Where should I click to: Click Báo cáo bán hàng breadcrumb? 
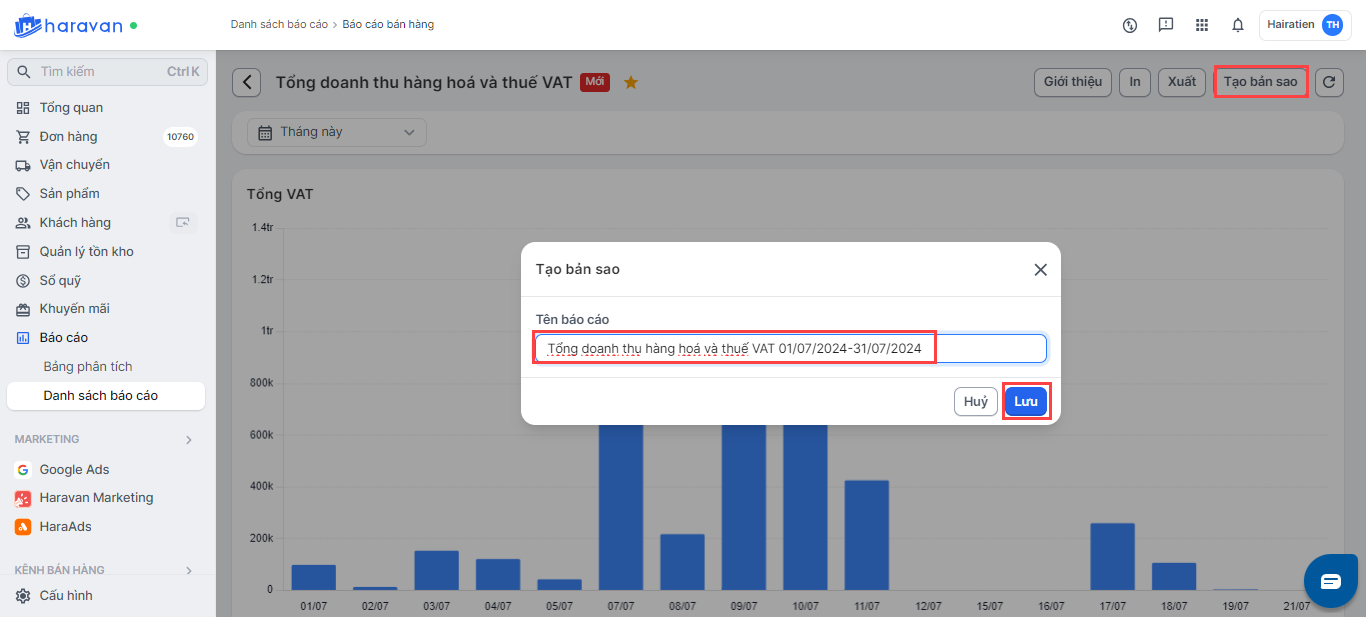point(388,24)
